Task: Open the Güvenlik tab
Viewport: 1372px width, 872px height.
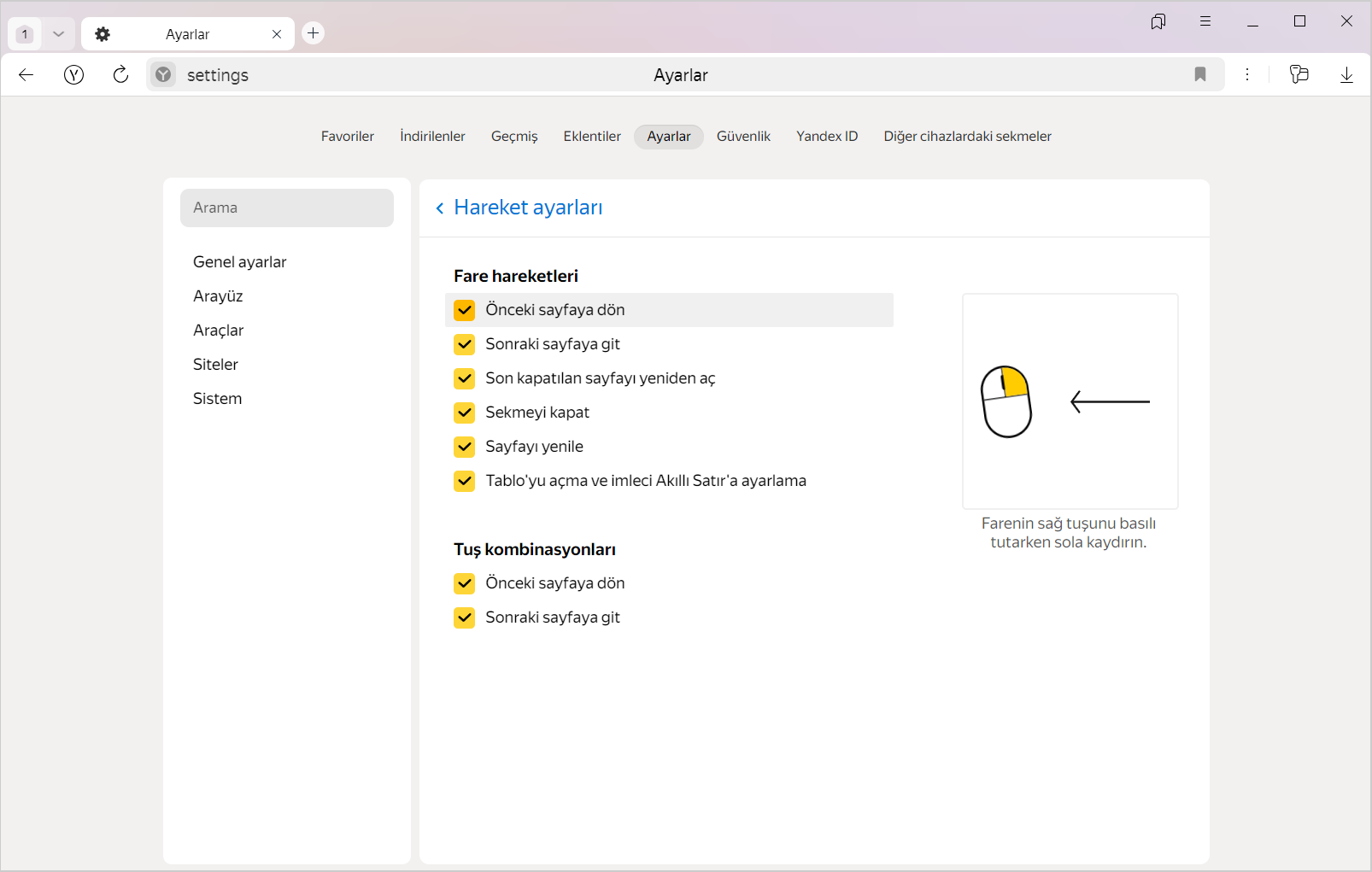Action: tap(743, 137)
